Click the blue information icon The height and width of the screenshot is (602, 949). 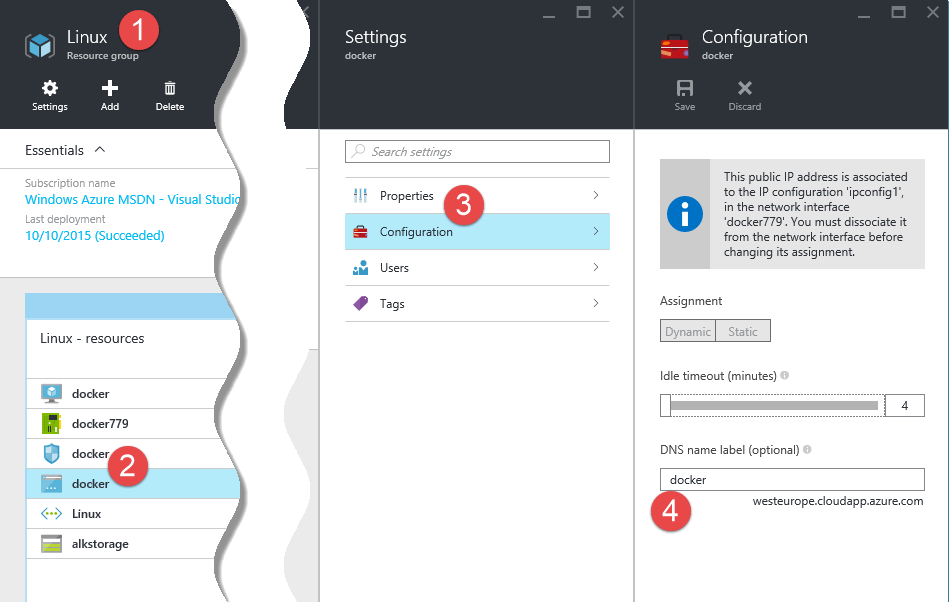(685, 214)
